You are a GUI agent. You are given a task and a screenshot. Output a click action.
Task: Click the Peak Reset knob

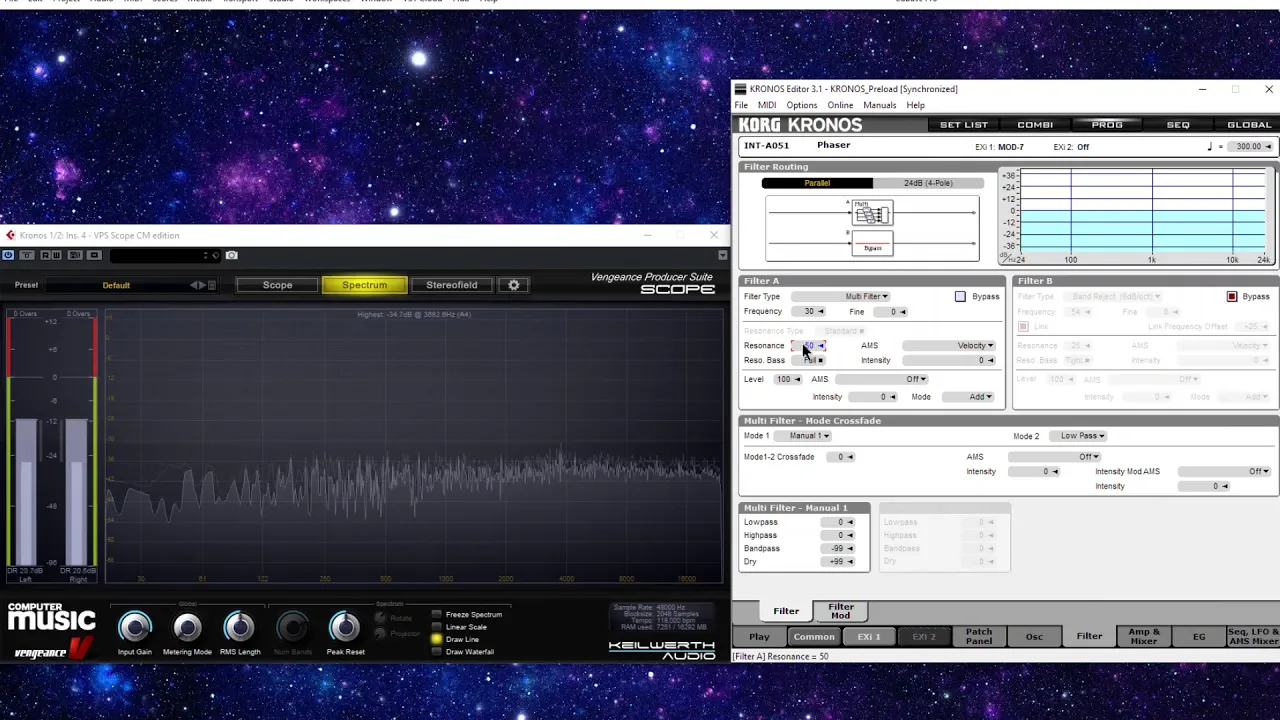[x=345, y=627]
